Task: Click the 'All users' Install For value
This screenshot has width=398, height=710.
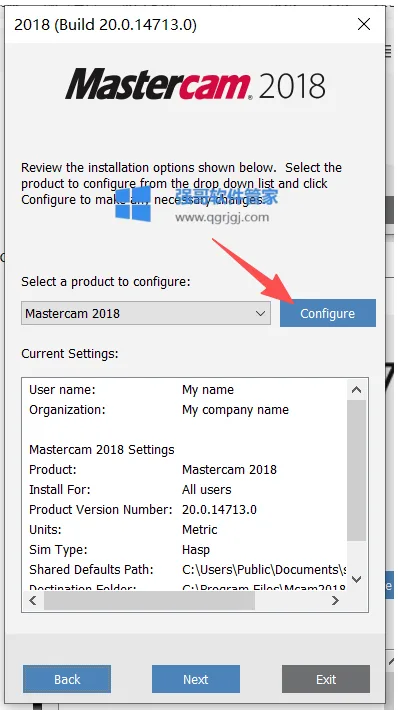Action: pos(206,489)
